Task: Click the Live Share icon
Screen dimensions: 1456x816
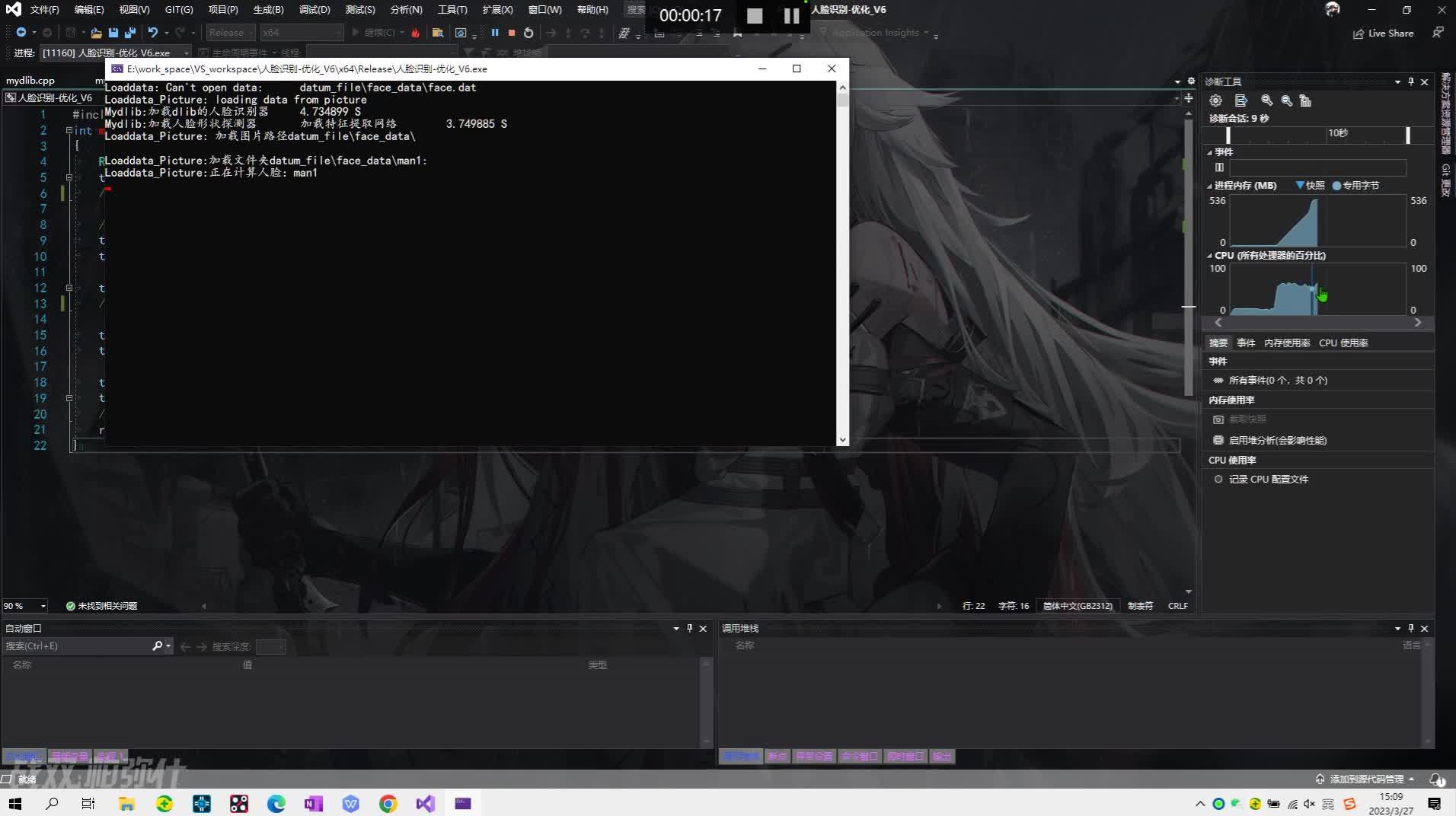Action: pyautogui.click(x=1359, y=33)
